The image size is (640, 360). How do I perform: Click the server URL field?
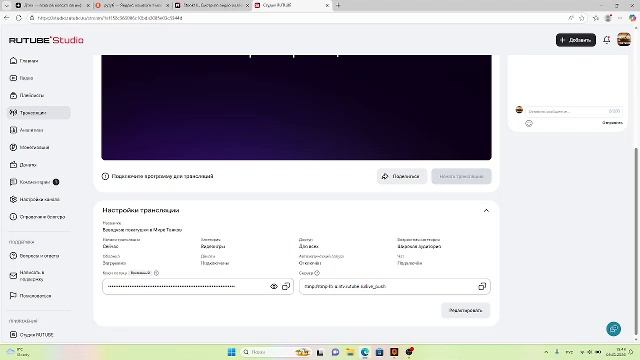click(x=395, y=287)
